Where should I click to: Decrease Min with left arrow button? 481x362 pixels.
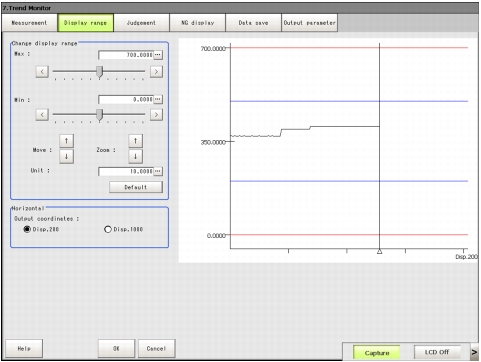pos(42,115)
